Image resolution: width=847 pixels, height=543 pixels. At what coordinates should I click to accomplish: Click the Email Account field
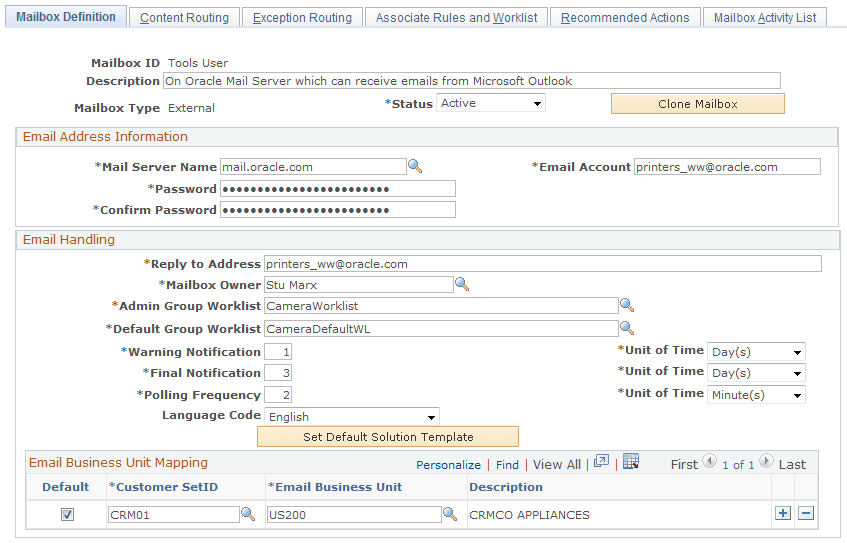point(727,166)
